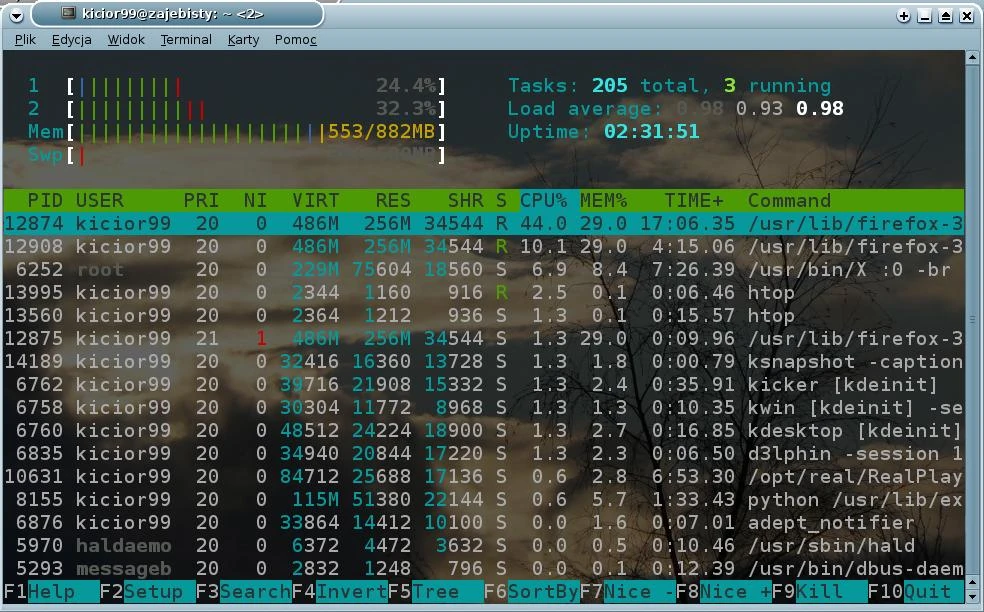Open the Terminal menu

[x=186, y=40]
